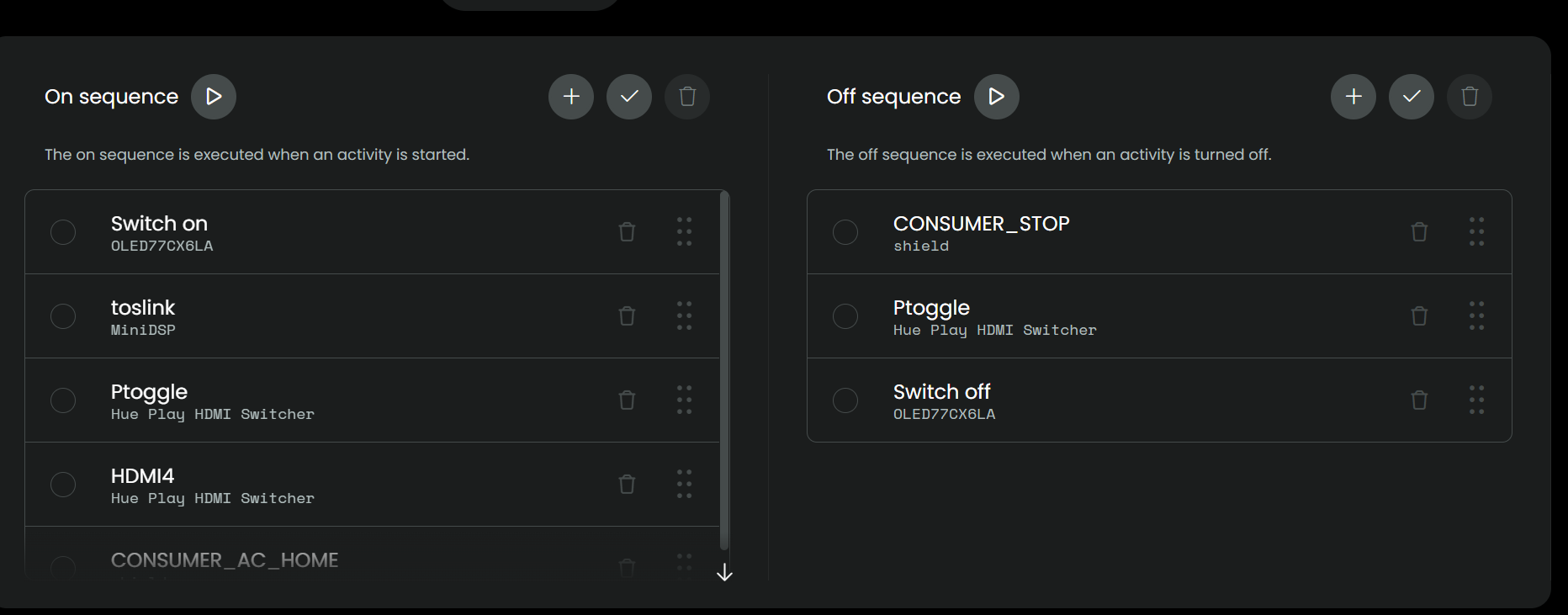Click the On sequence header trash icon
Screen dimensions: 1568x615
point(687,97)
